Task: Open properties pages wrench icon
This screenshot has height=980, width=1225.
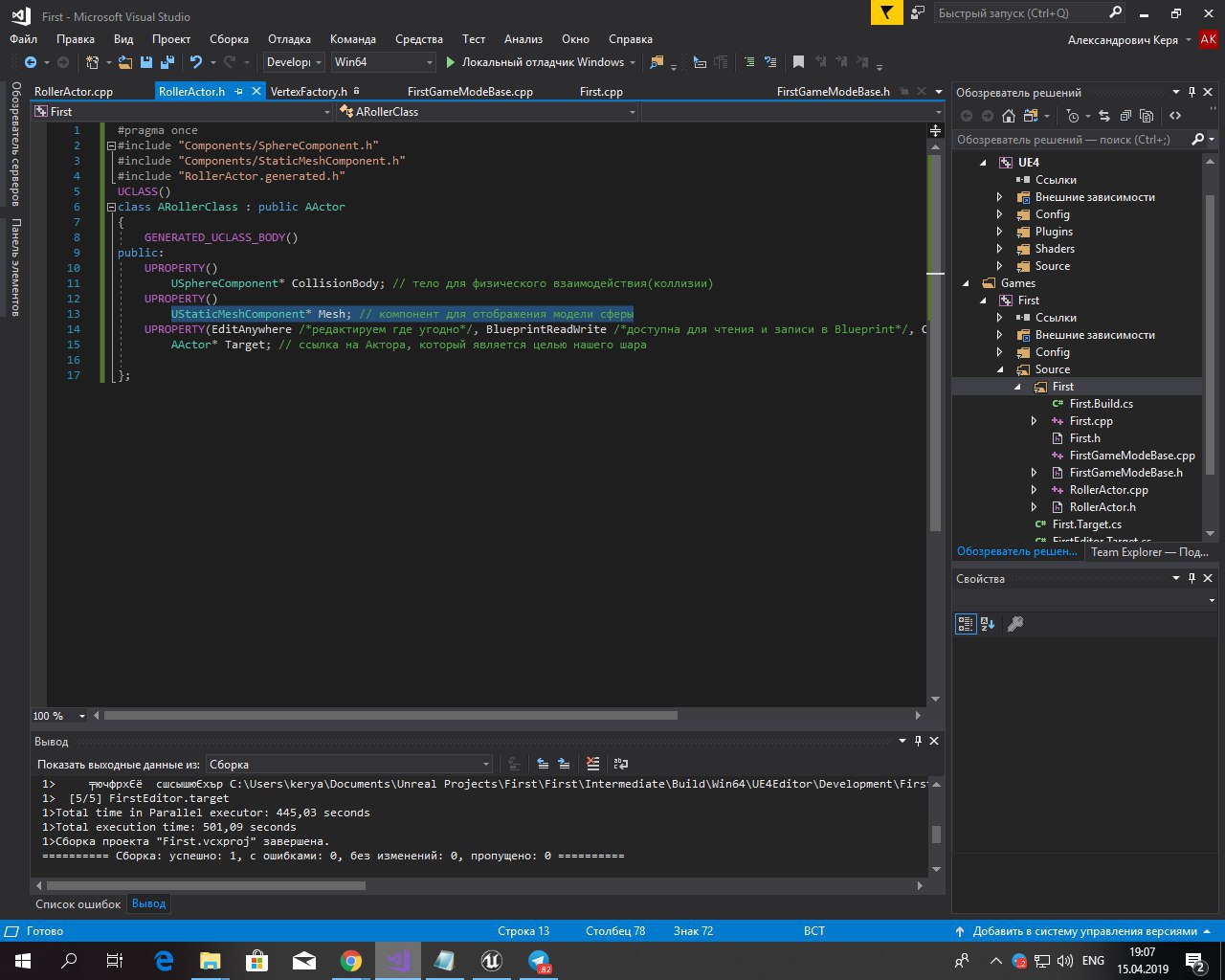Action: 1015,624
